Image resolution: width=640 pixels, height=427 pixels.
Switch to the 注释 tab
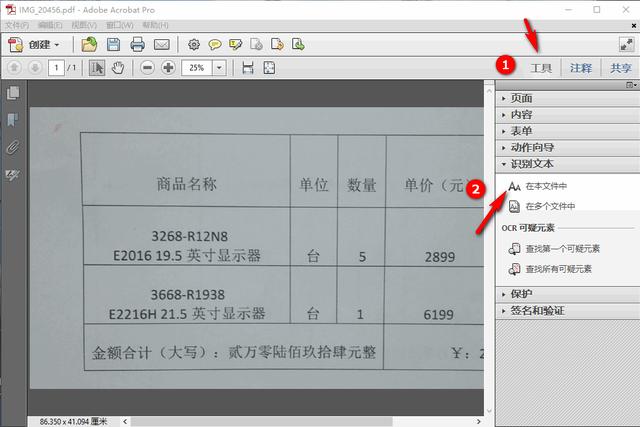[x=580, y=68]
